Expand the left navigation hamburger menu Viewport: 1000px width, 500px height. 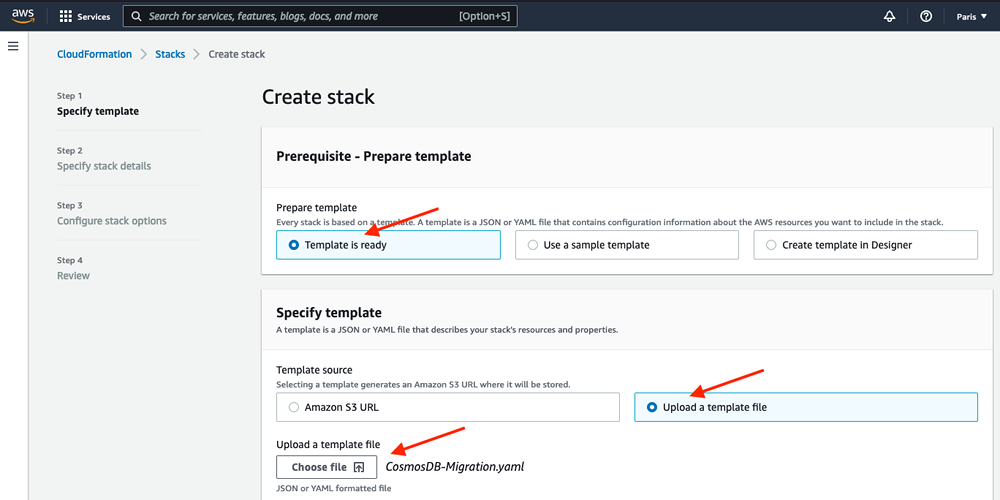coord(13,47)
